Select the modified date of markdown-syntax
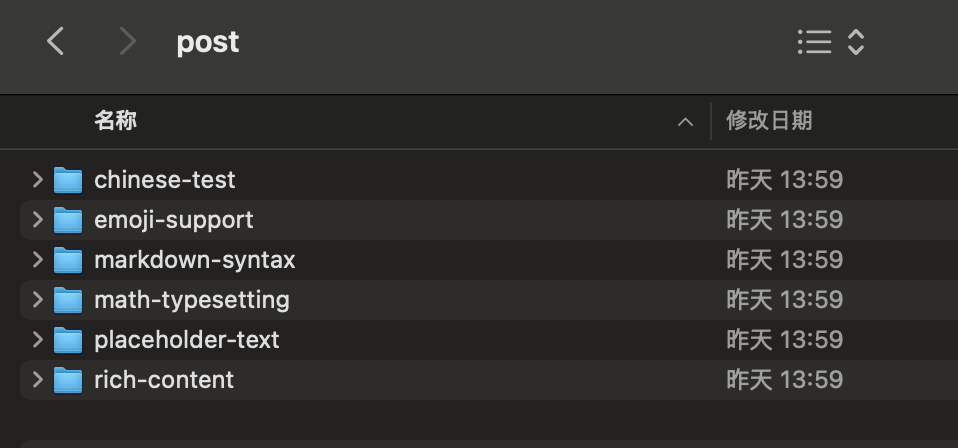Viewport: 958px width, 448px height. coord(784,260)
